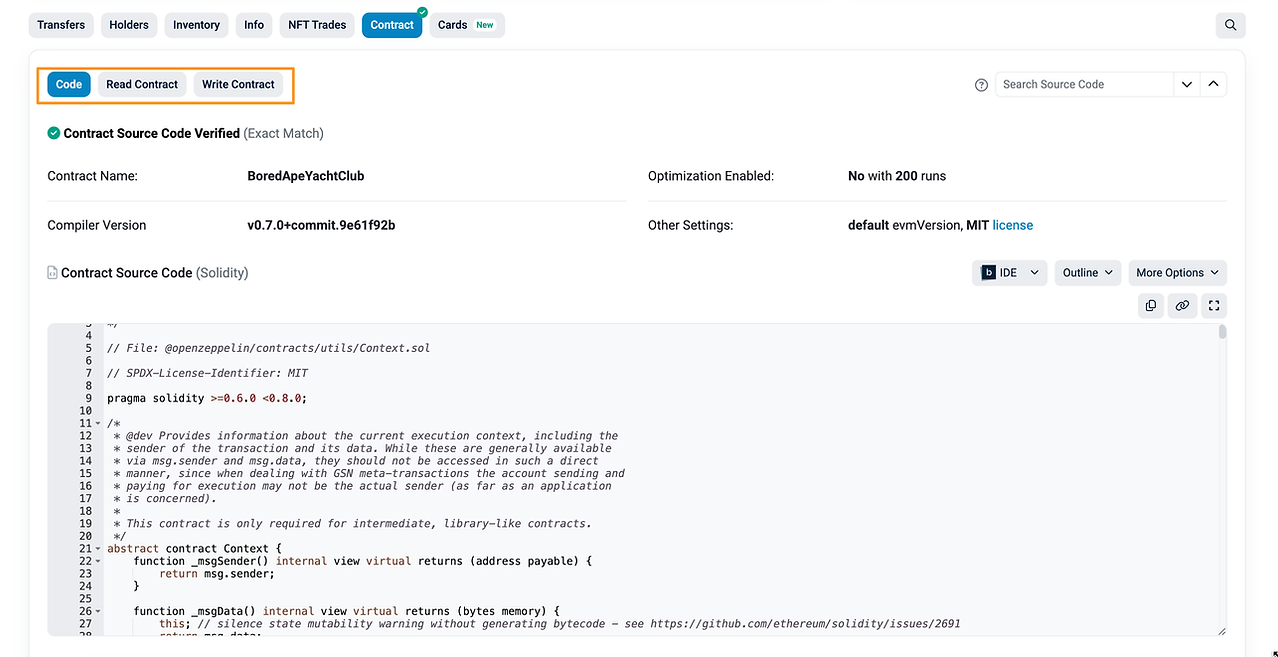The height and width of the screenshot is (657, 1278).
Task: Open the MIT license link
Action: tap(1012, 225)
